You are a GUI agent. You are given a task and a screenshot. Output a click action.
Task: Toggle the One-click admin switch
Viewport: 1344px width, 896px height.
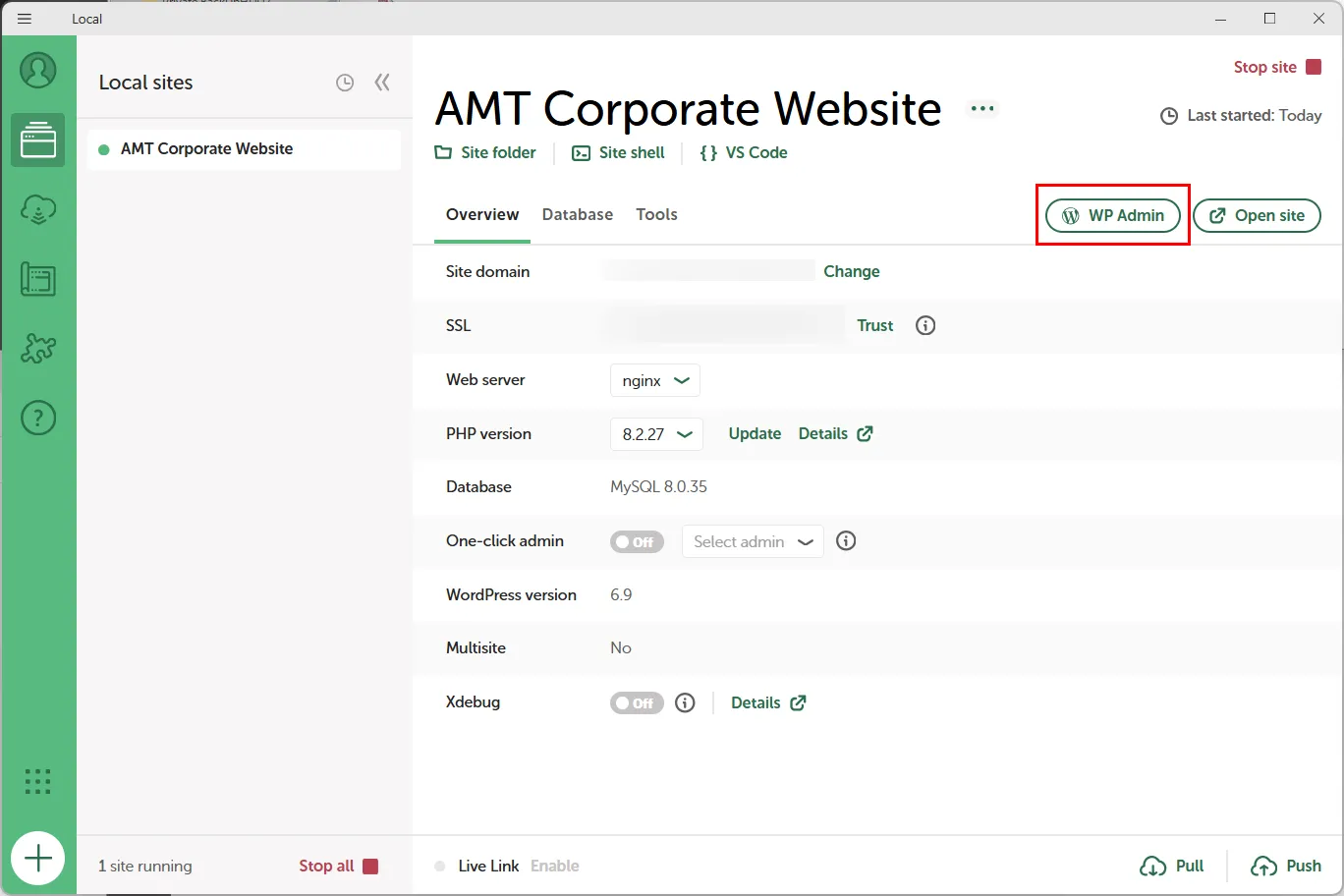(x=637, y=541)
